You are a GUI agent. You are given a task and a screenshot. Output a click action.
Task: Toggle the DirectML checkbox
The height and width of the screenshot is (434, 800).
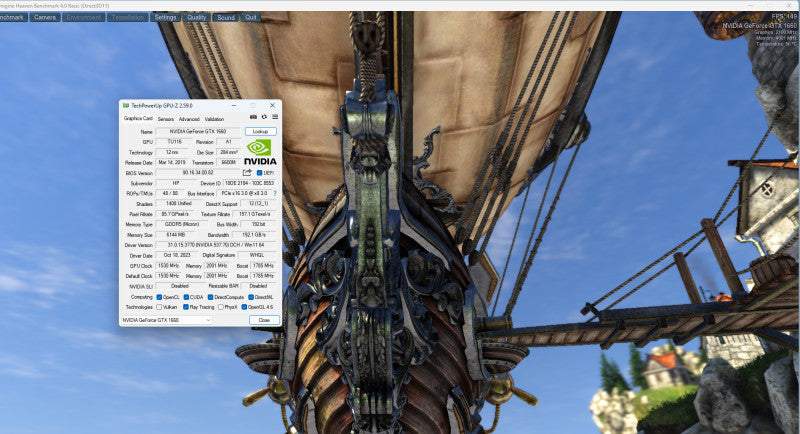pyautogui.click(x=251, y=297)
